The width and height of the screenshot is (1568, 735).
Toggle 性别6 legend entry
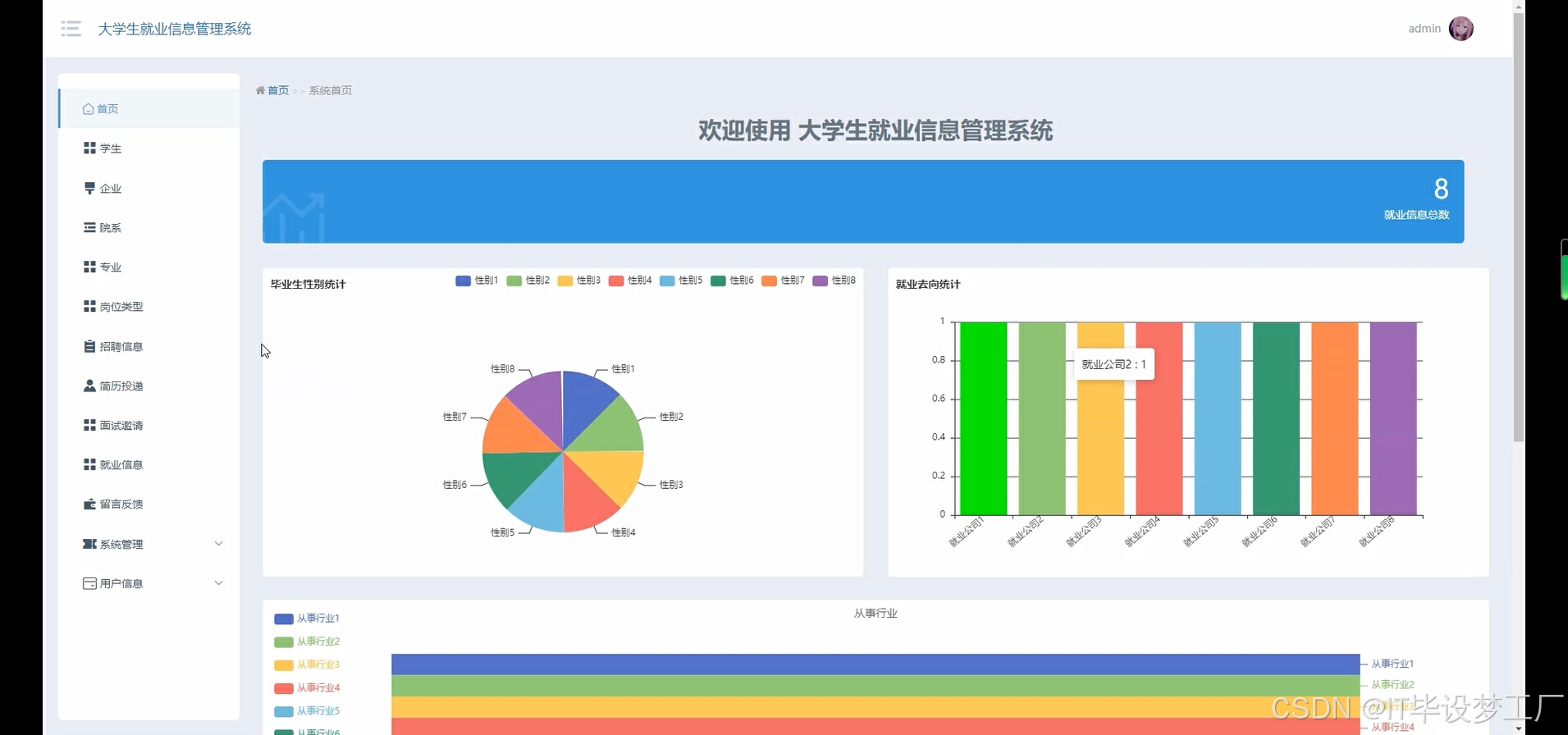(732, 281)
